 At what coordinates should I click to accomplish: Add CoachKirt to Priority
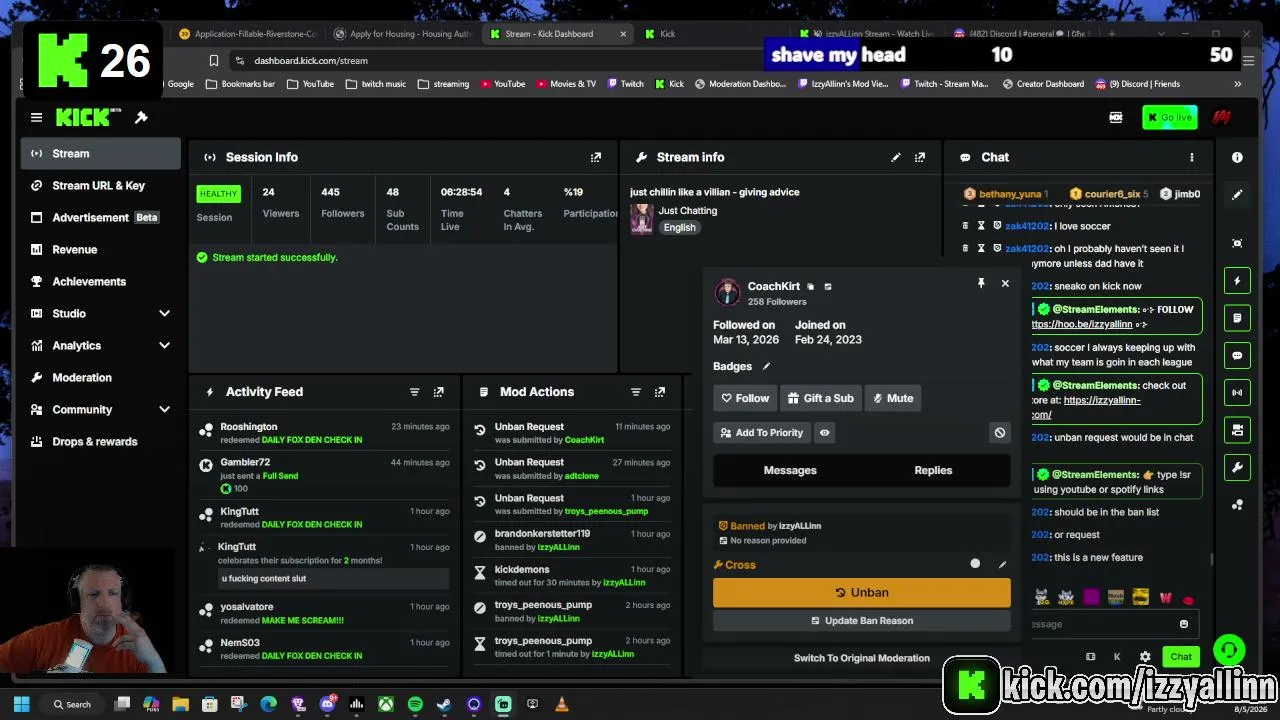(x=761, y=433)
